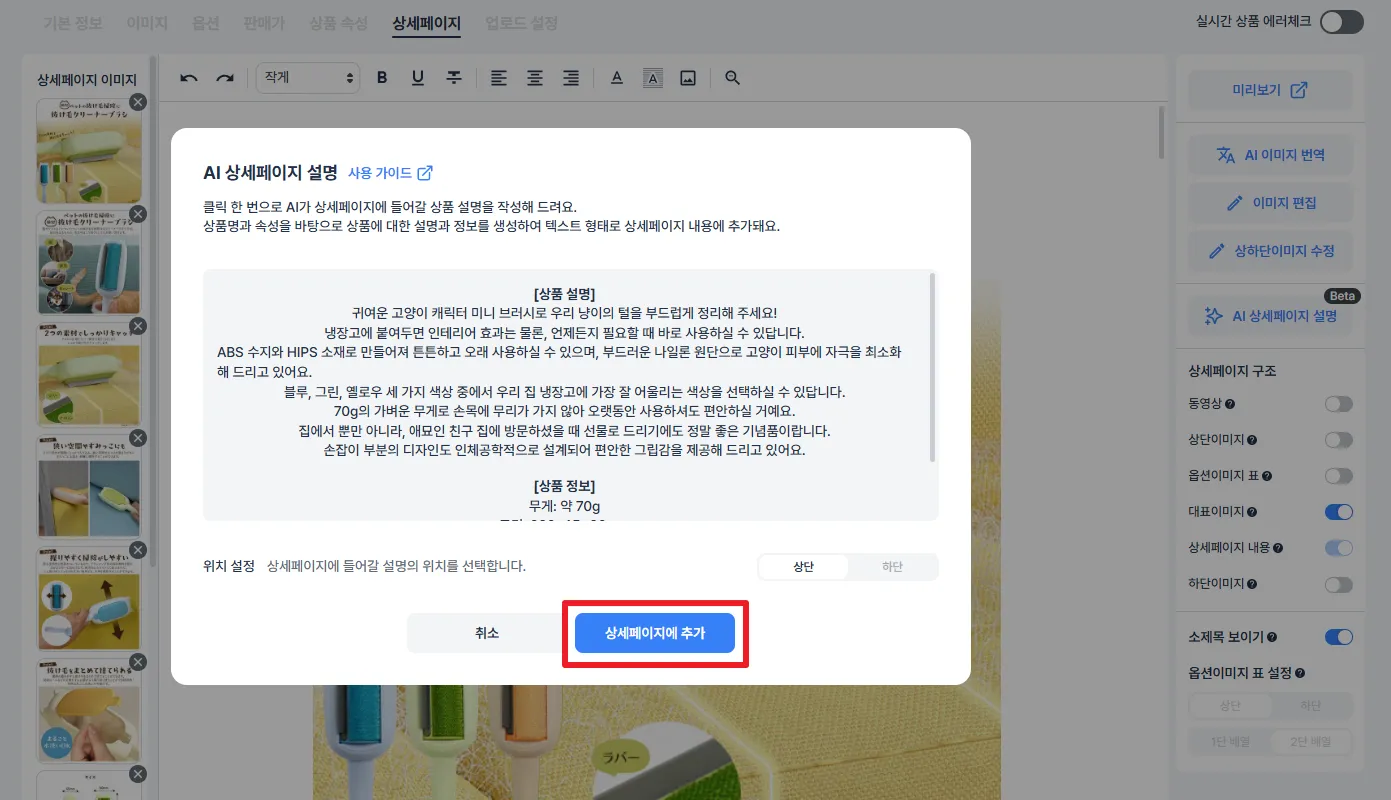Viewport: 1391px width, 800px height.
Task: Click help icon next to 옵션이미지 표
Action: pos(1267,476)
